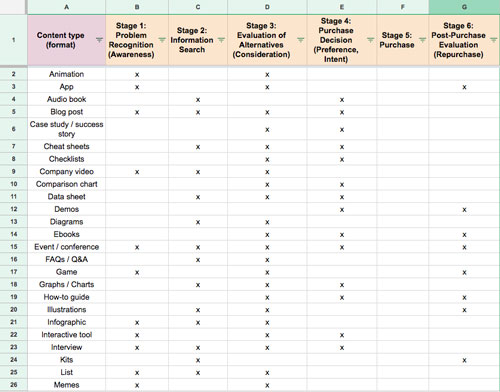Select the 'FAQs / Q&A' cell
This screenshot has width=500, height=392.
tap(66, 259)
